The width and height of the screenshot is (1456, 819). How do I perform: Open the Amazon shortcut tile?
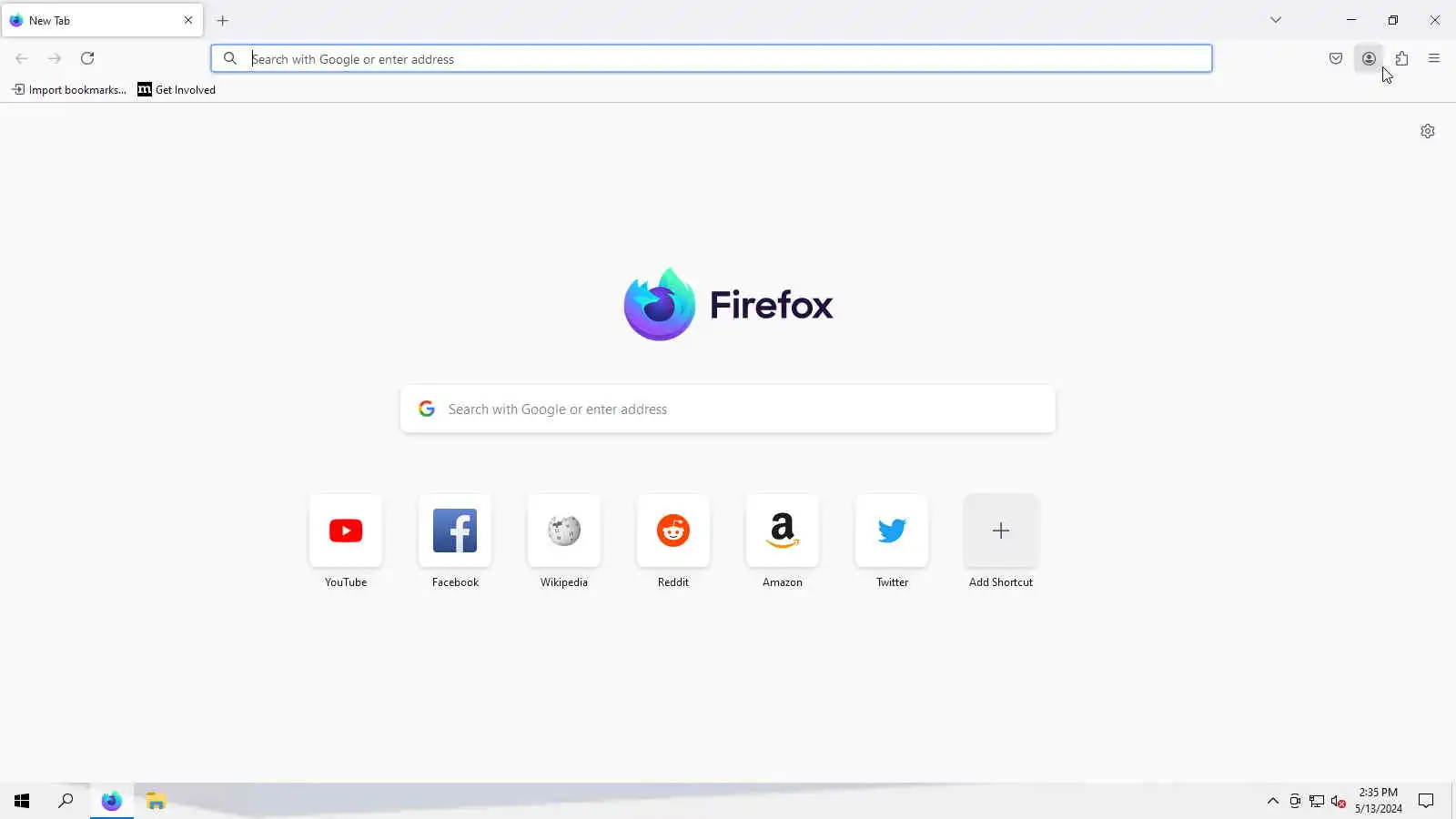(783, 542)
